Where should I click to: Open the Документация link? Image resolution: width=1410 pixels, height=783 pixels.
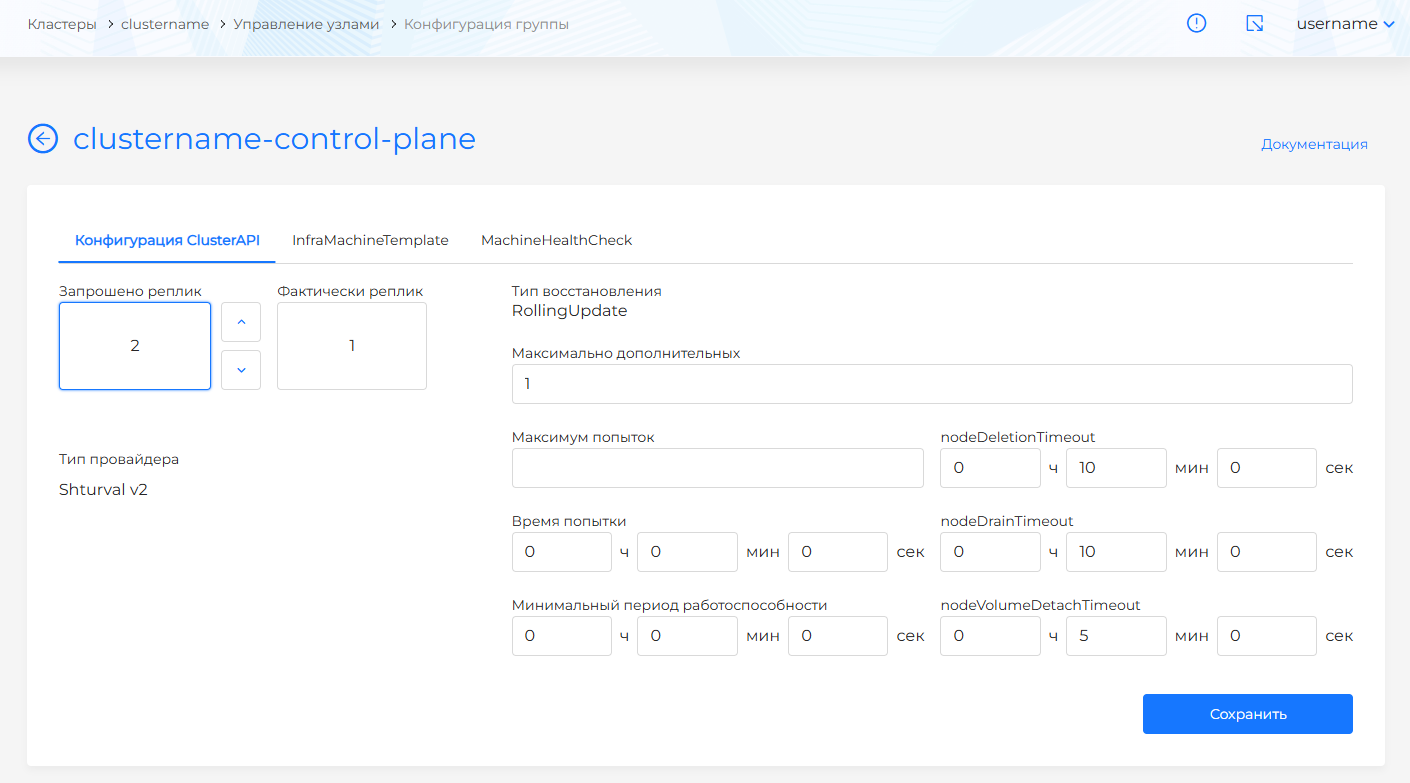click(x=1314, y=144)
